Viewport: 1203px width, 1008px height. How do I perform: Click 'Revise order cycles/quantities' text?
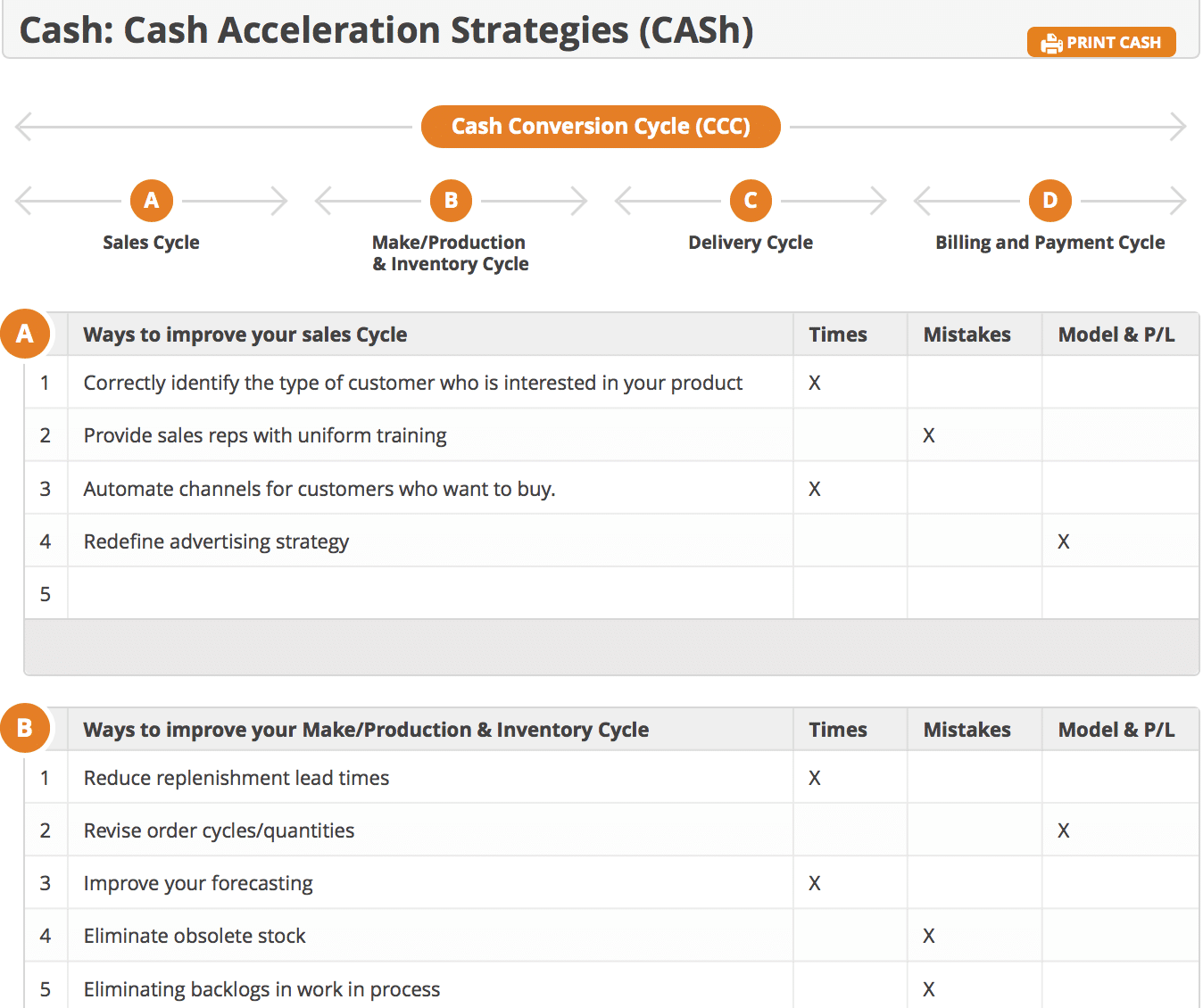click(x=219, y=830)
